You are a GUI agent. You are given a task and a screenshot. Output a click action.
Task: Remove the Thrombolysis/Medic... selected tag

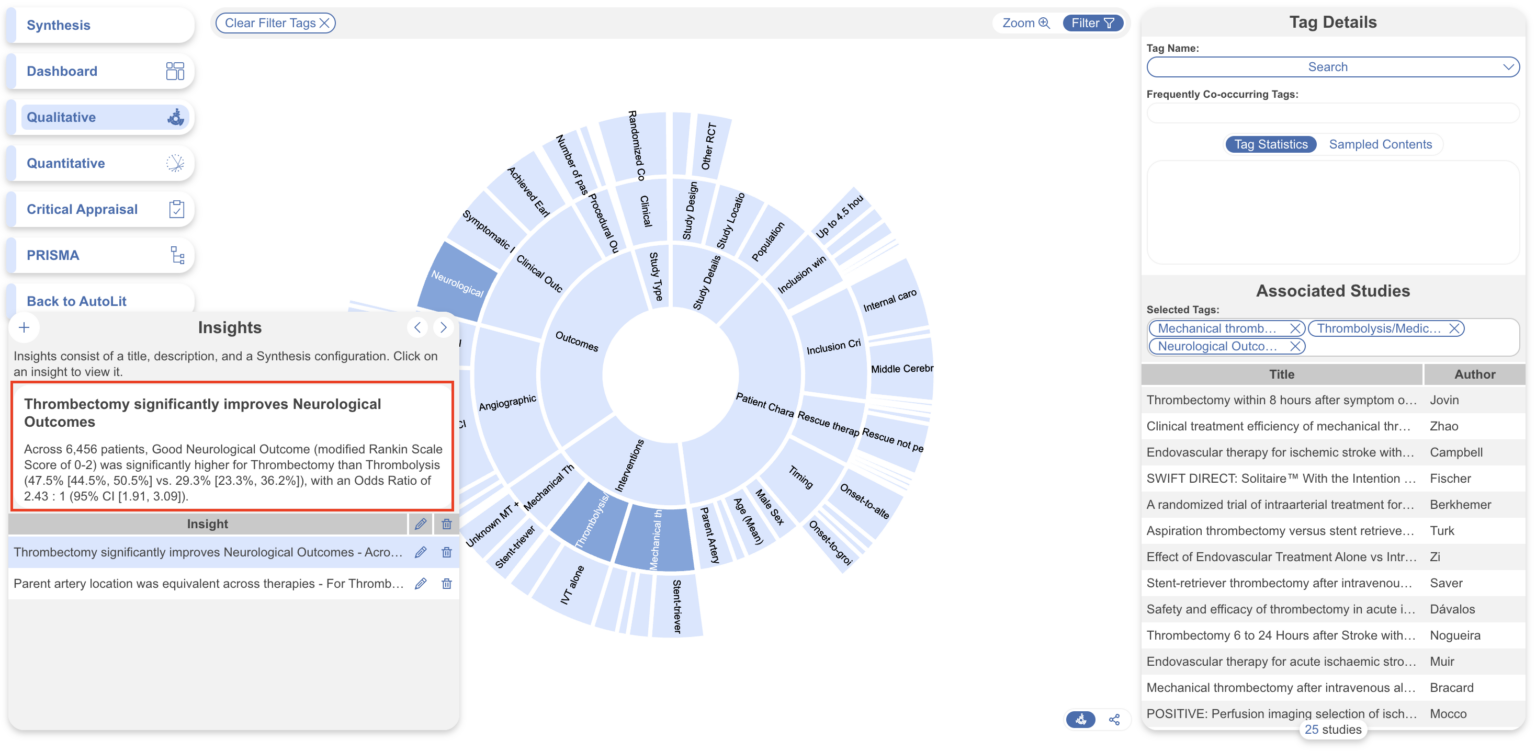point(1455,328)
